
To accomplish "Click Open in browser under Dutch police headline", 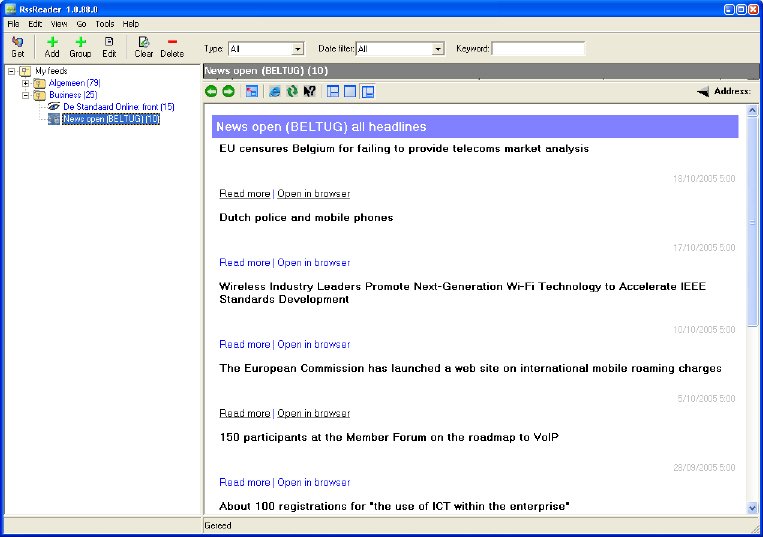I will [313, 263].
